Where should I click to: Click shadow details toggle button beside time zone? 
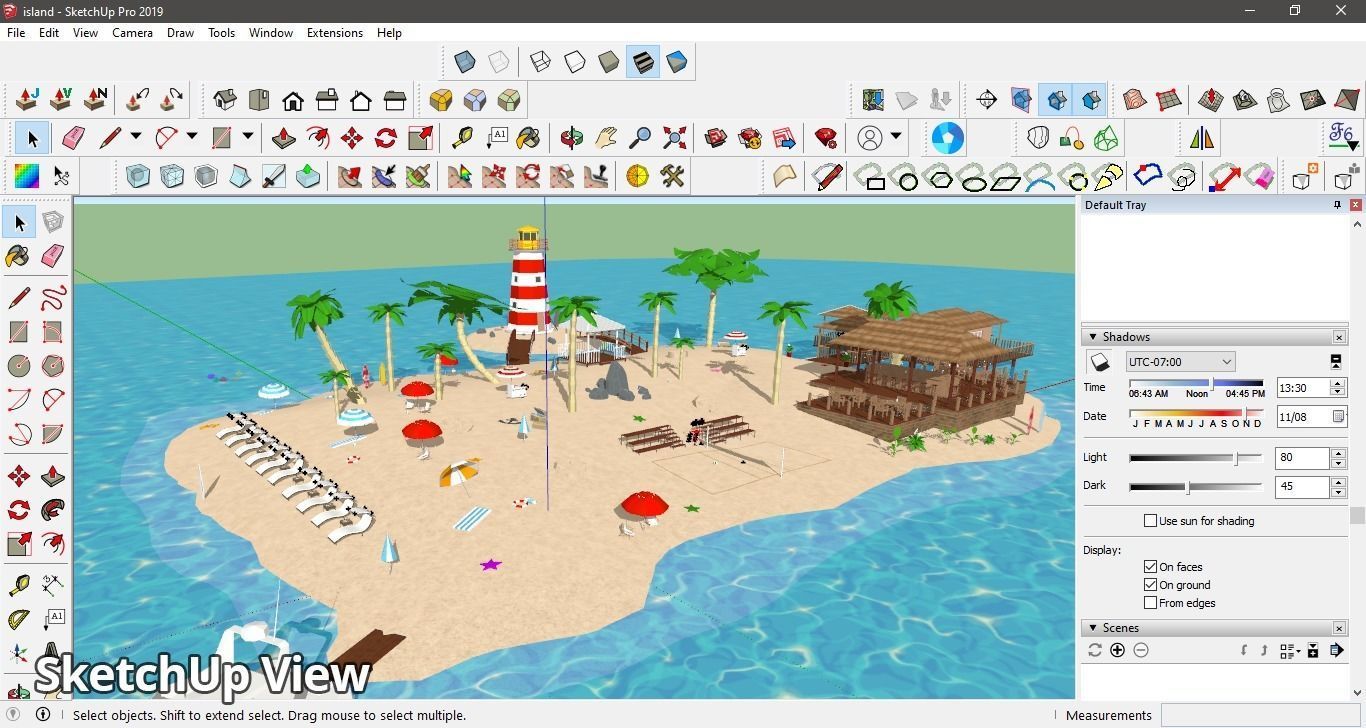[x=1336, y=361]
